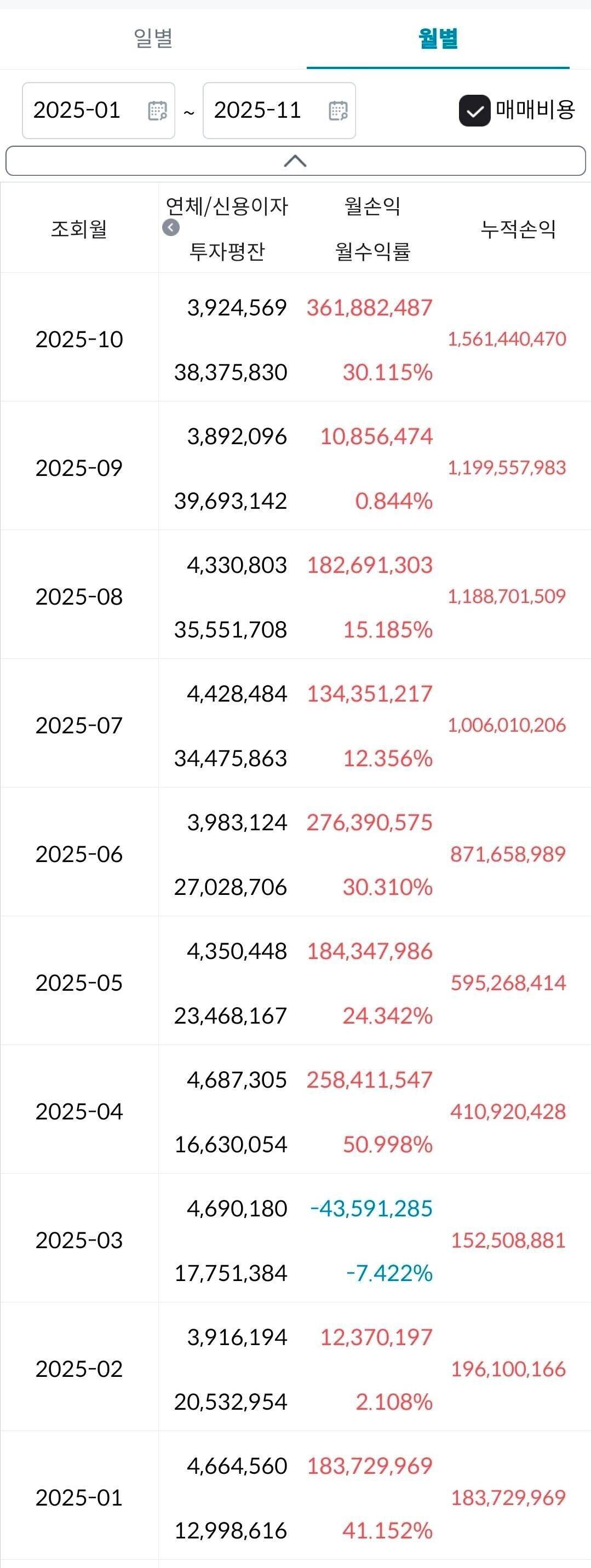Click the 2025-10 cumulative profit 1,561,440,470
This screenshot has width=591, height=1568.
coord(507,339)
